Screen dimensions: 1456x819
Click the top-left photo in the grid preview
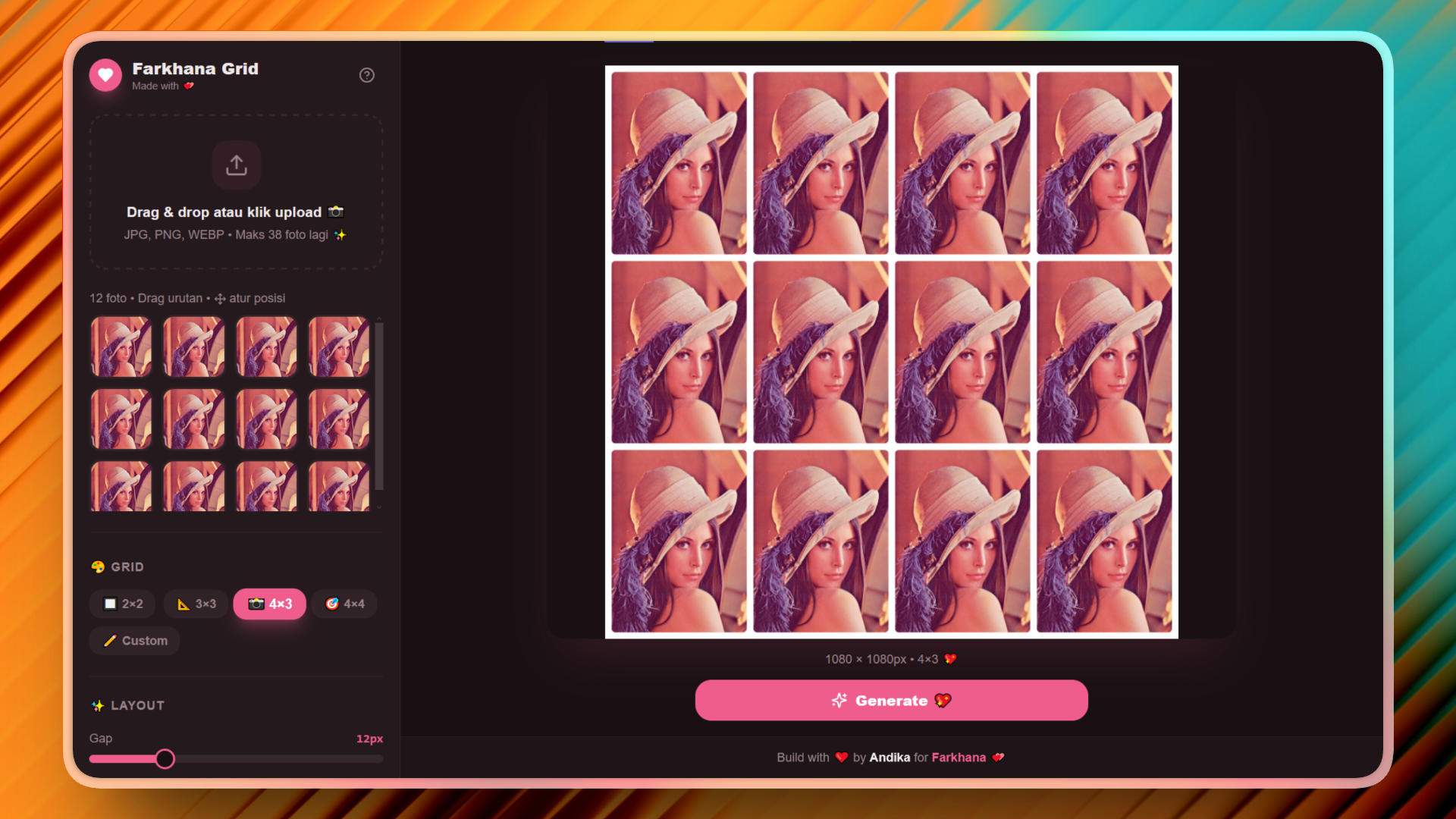pyautogui.click(x=679, y=163)
